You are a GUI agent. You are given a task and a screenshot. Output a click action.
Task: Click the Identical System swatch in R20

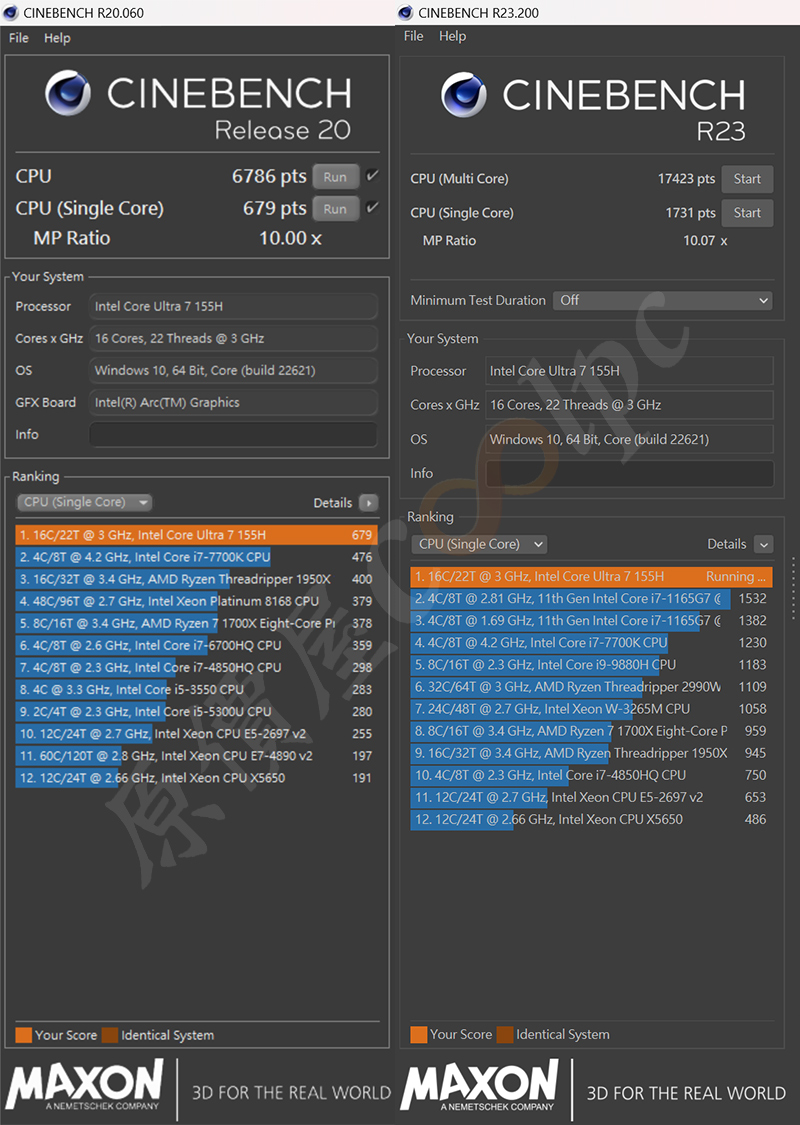[x=110, y=1035]
